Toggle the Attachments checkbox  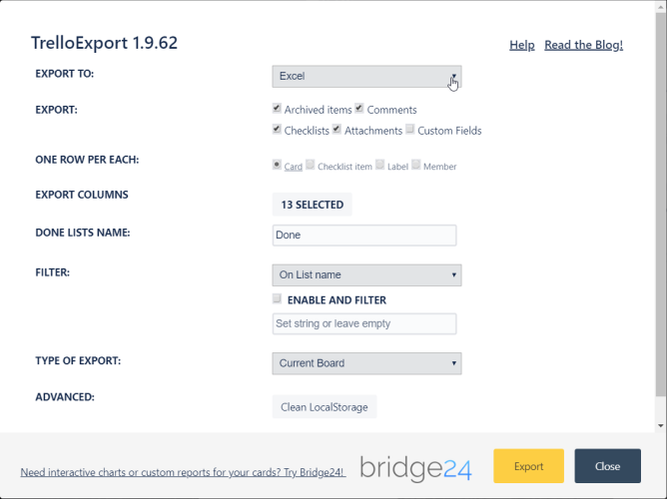(x=337, y=129)
